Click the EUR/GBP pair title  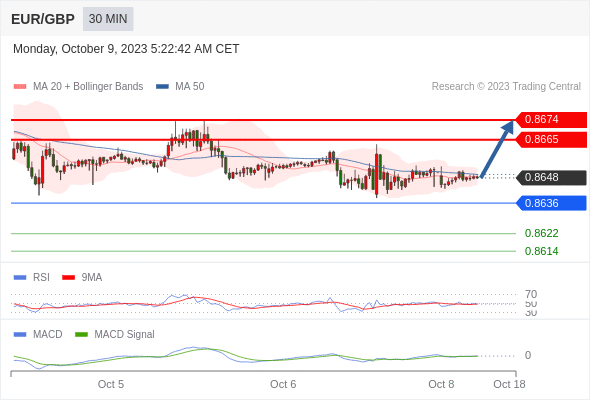[x=43, y=19]
